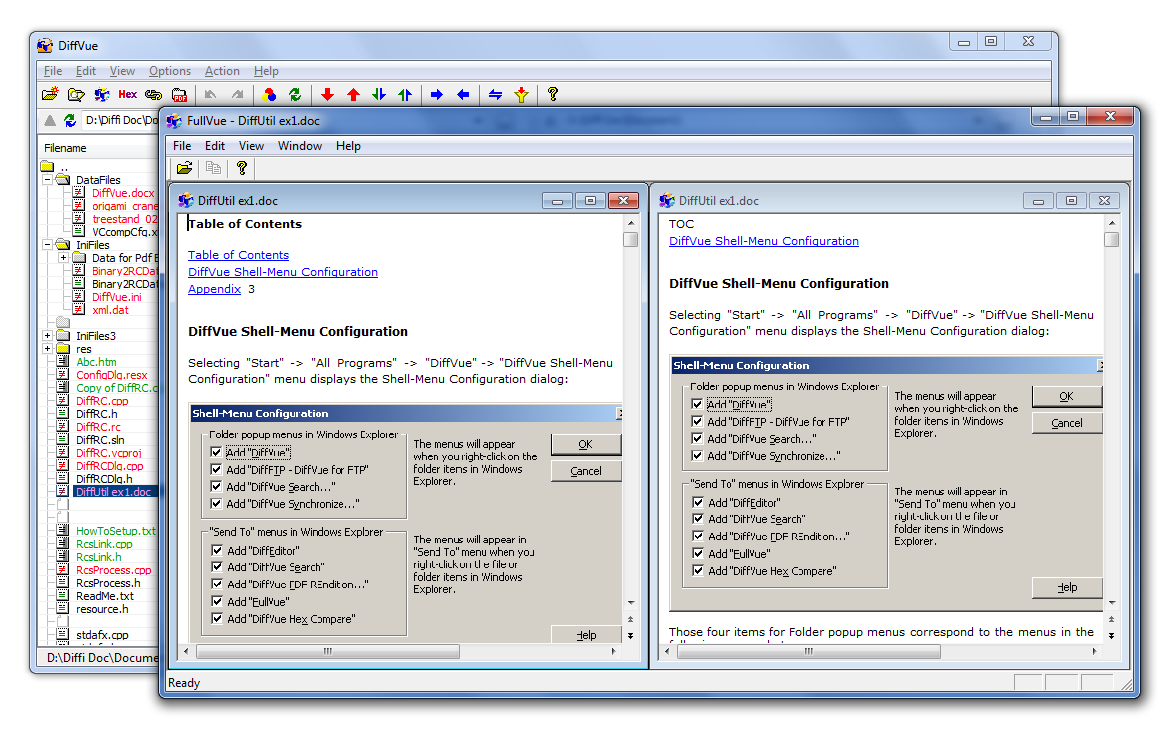This screenshot has width=1173, height=731.
Task: Click the open-folder icon in FullVue toolbar
Action: click(x=184, y=168)
